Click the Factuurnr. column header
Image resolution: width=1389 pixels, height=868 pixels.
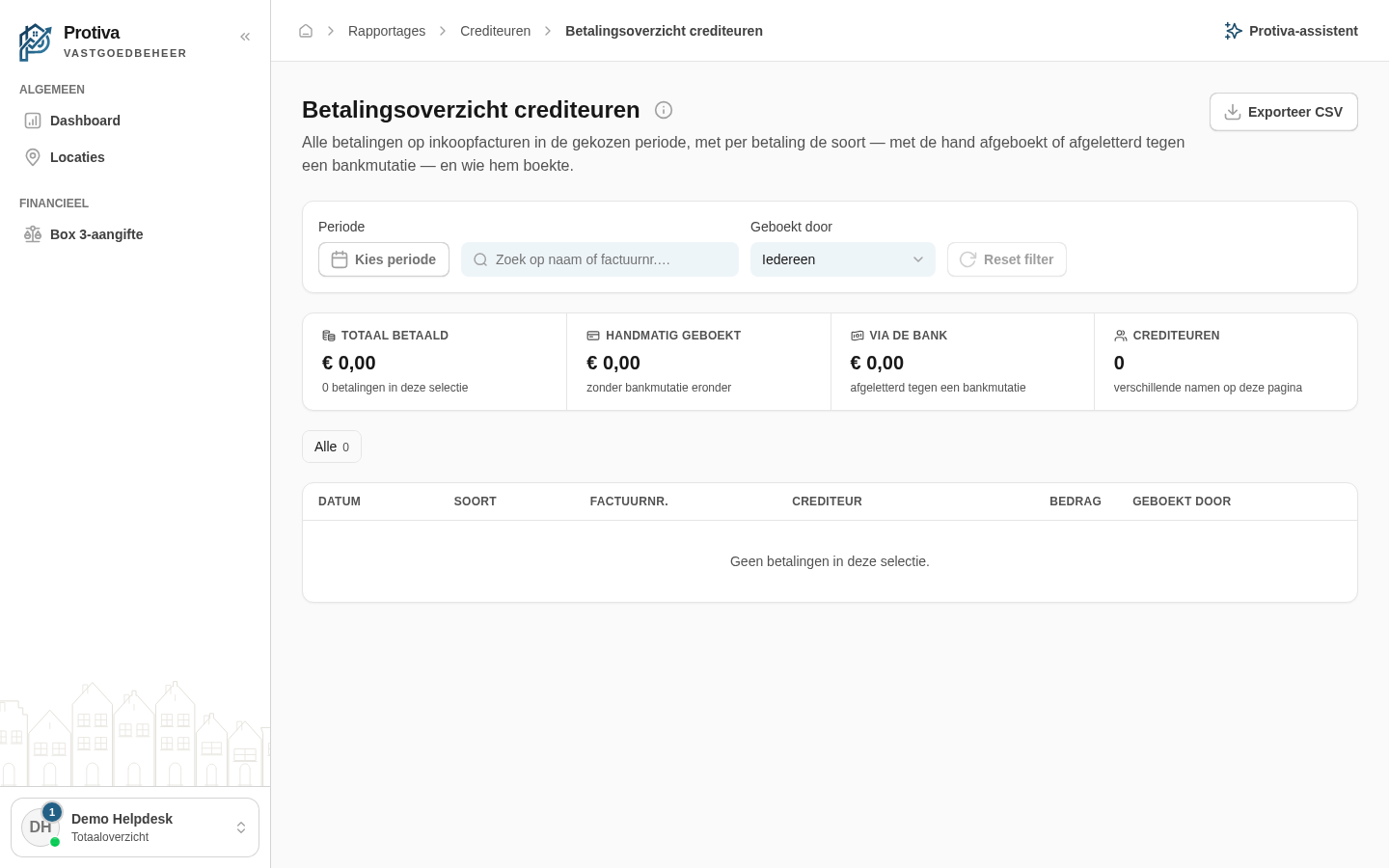[x=629, y=502]
